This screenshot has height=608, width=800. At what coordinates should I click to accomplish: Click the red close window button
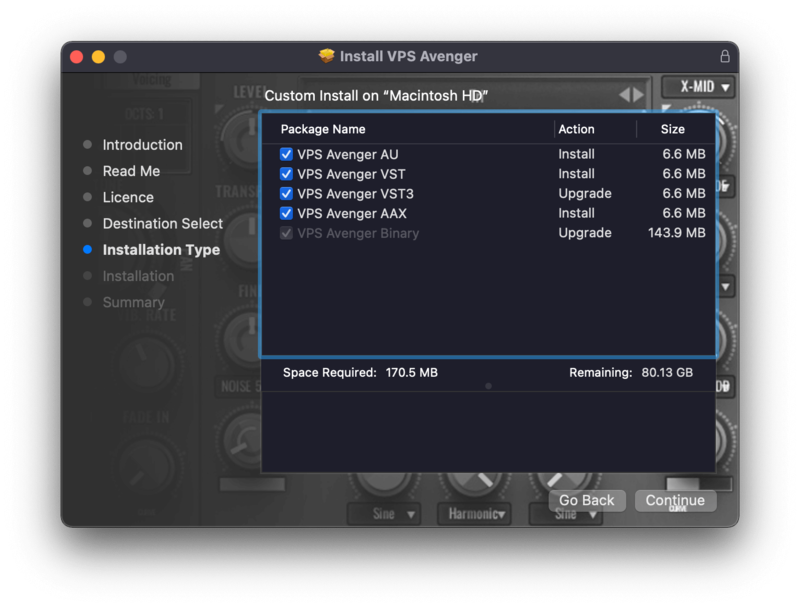pyautogui.click(x=76, y=57)
